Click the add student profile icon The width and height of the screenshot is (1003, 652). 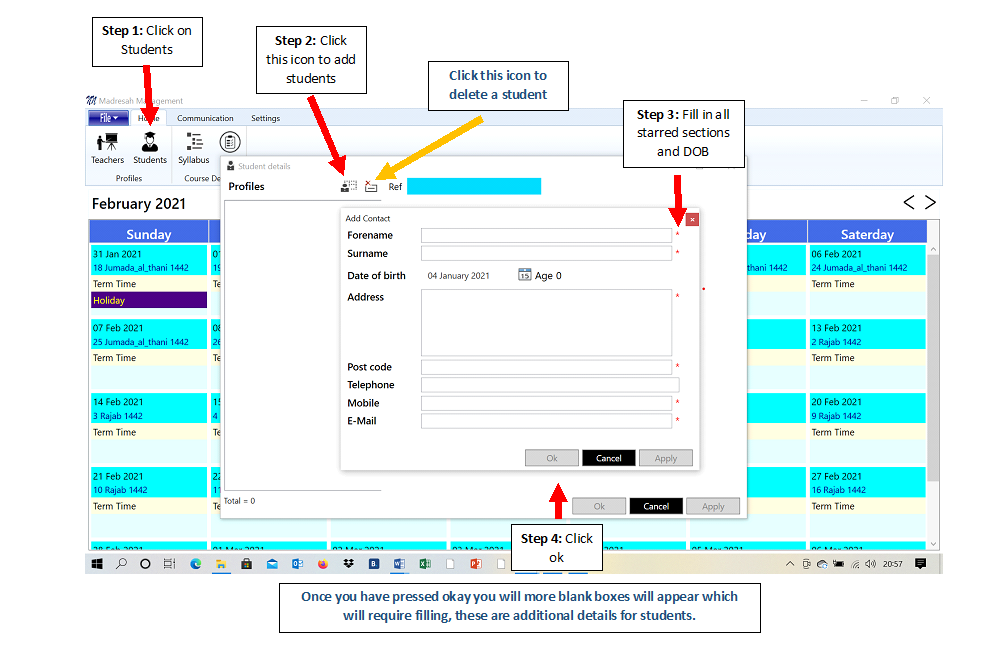click(x=348, y=186)
